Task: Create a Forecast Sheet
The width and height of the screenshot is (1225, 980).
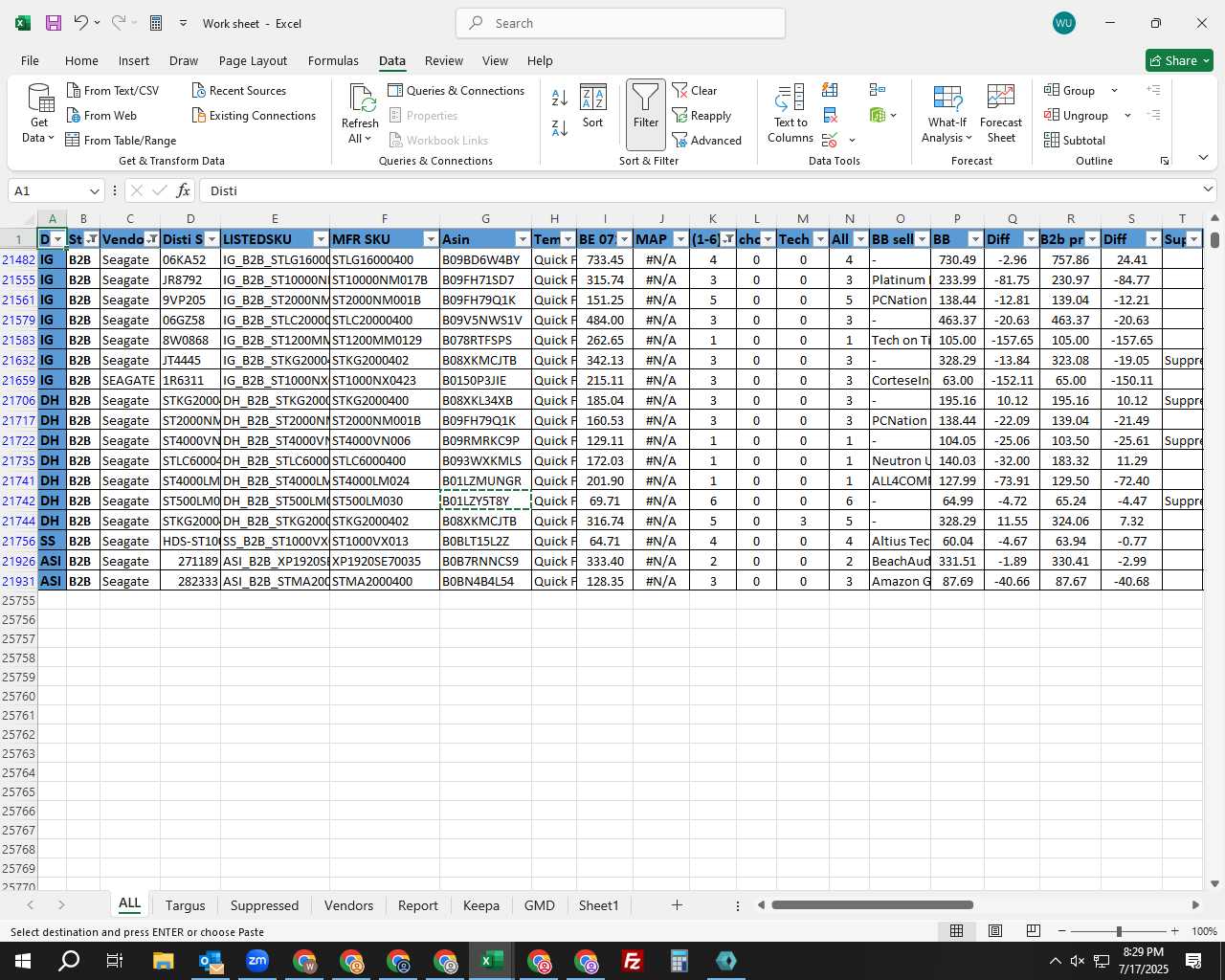Action: tap(1001, 114)
